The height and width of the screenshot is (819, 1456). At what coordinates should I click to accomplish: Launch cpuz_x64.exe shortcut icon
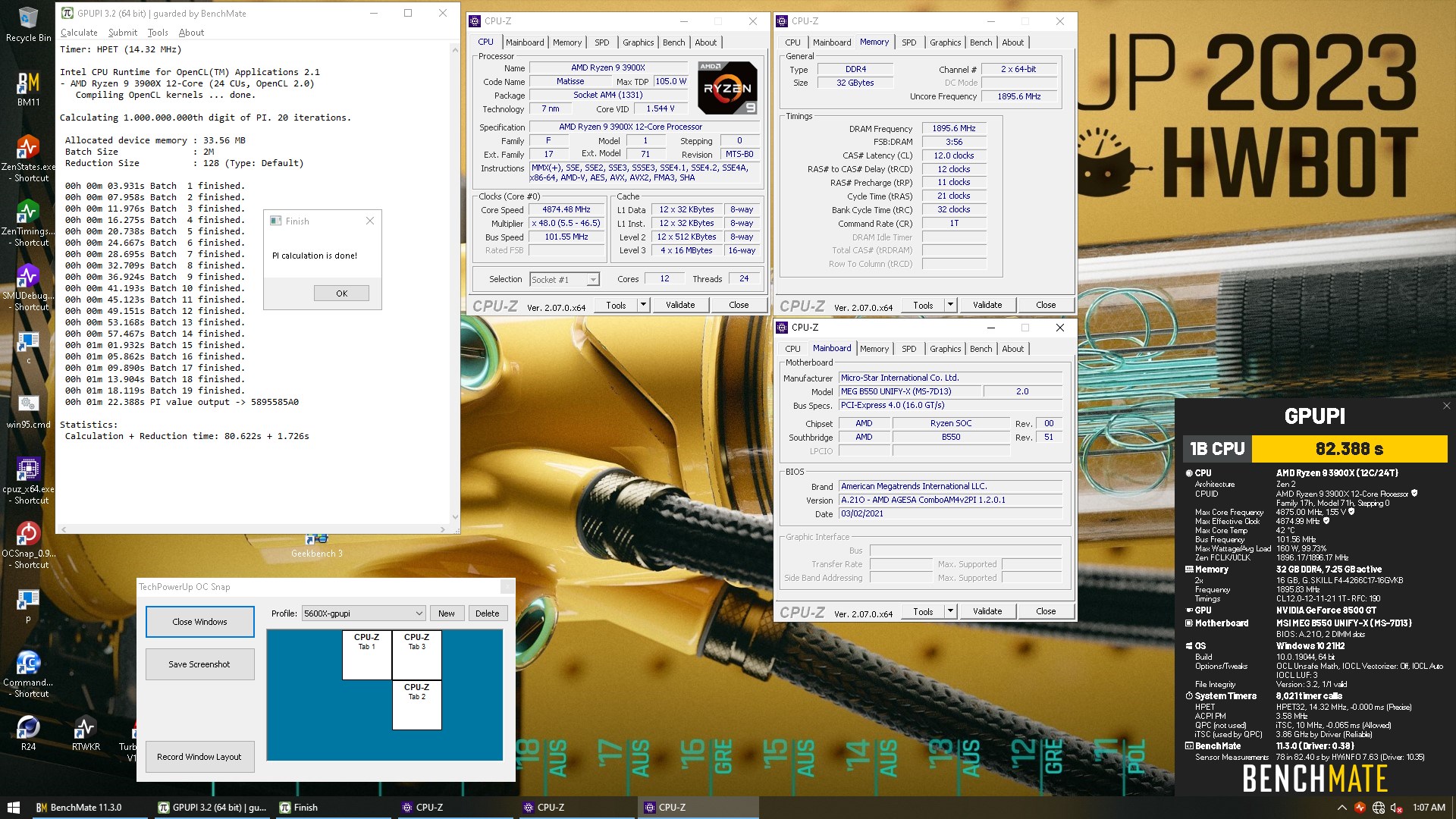tap(28, 480)
